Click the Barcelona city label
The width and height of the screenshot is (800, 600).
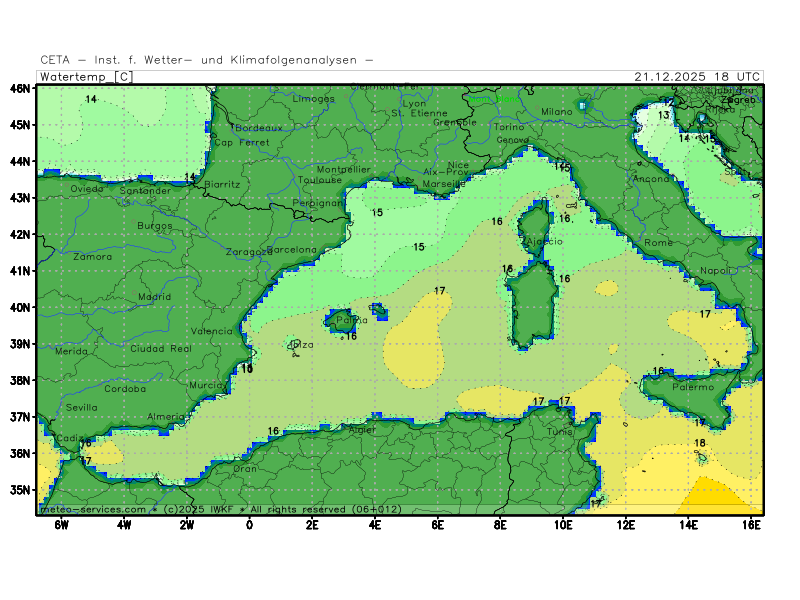pyautogui.click(x=292, y=250)
